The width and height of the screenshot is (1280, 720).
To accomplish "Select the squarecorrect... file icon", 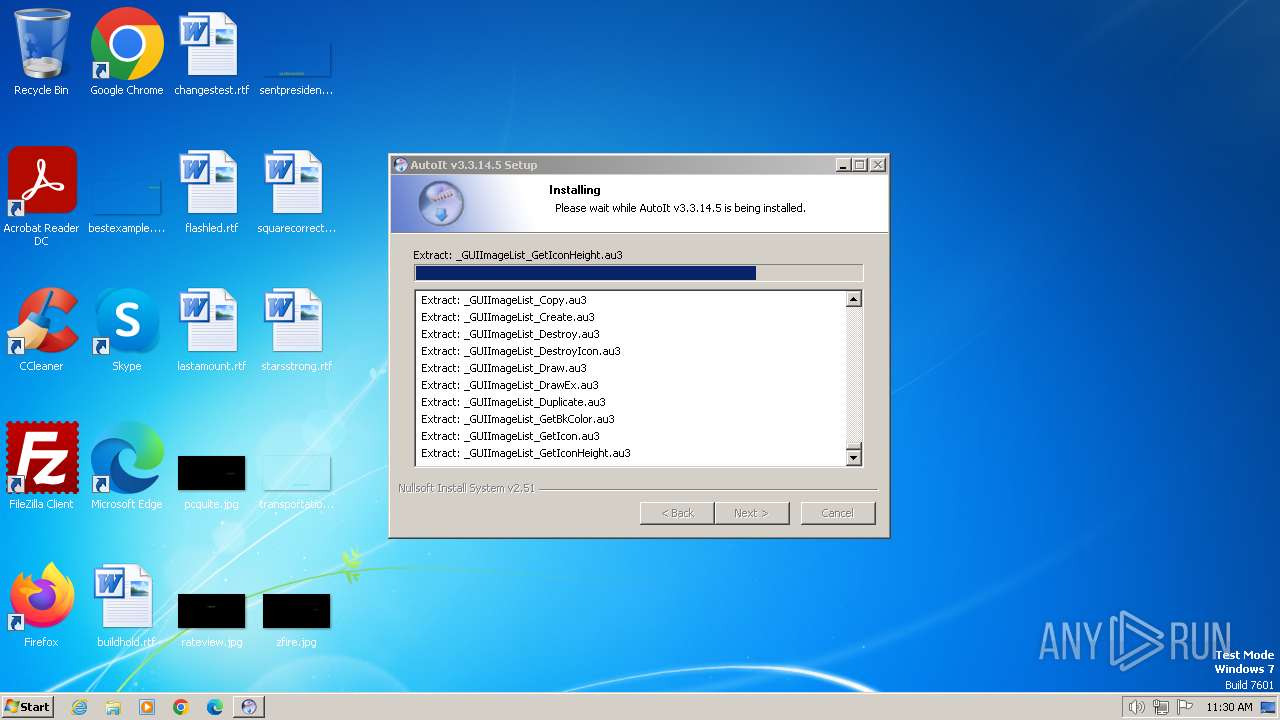I will [296, 190].
